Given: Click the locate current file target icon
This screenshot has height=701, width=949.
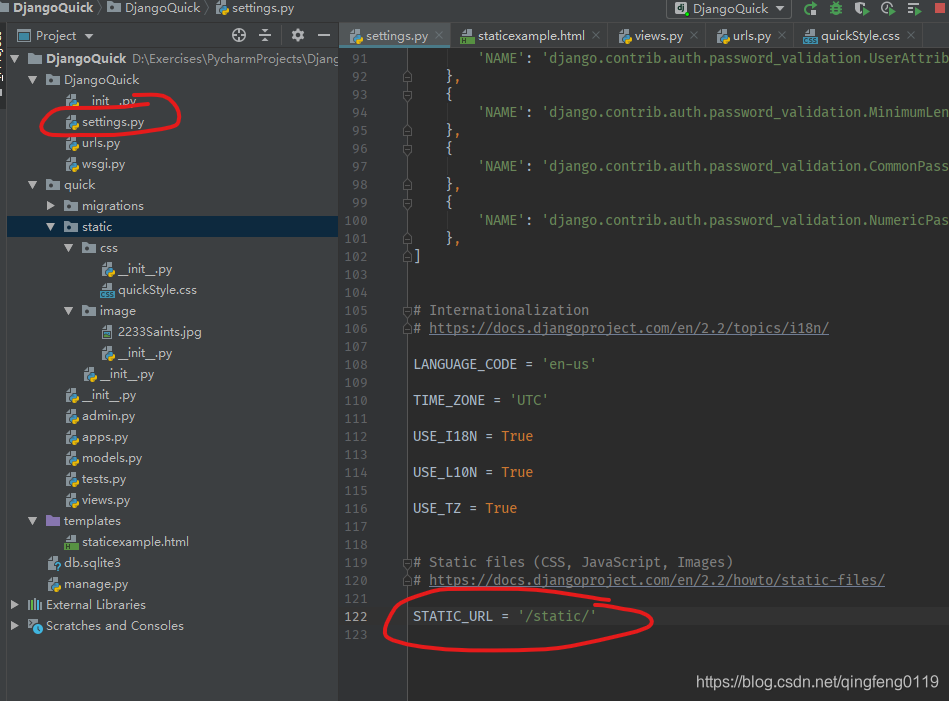Looking at the screenshot, I should click(x=238, y=36).
